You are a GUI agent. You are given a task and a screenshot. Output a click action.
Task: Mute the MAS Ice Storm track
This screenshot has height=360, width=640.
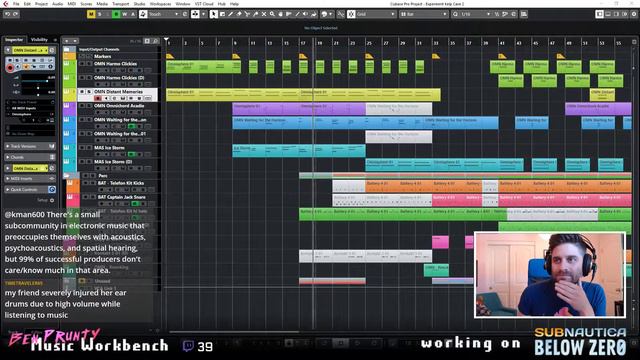click(82, 147)
